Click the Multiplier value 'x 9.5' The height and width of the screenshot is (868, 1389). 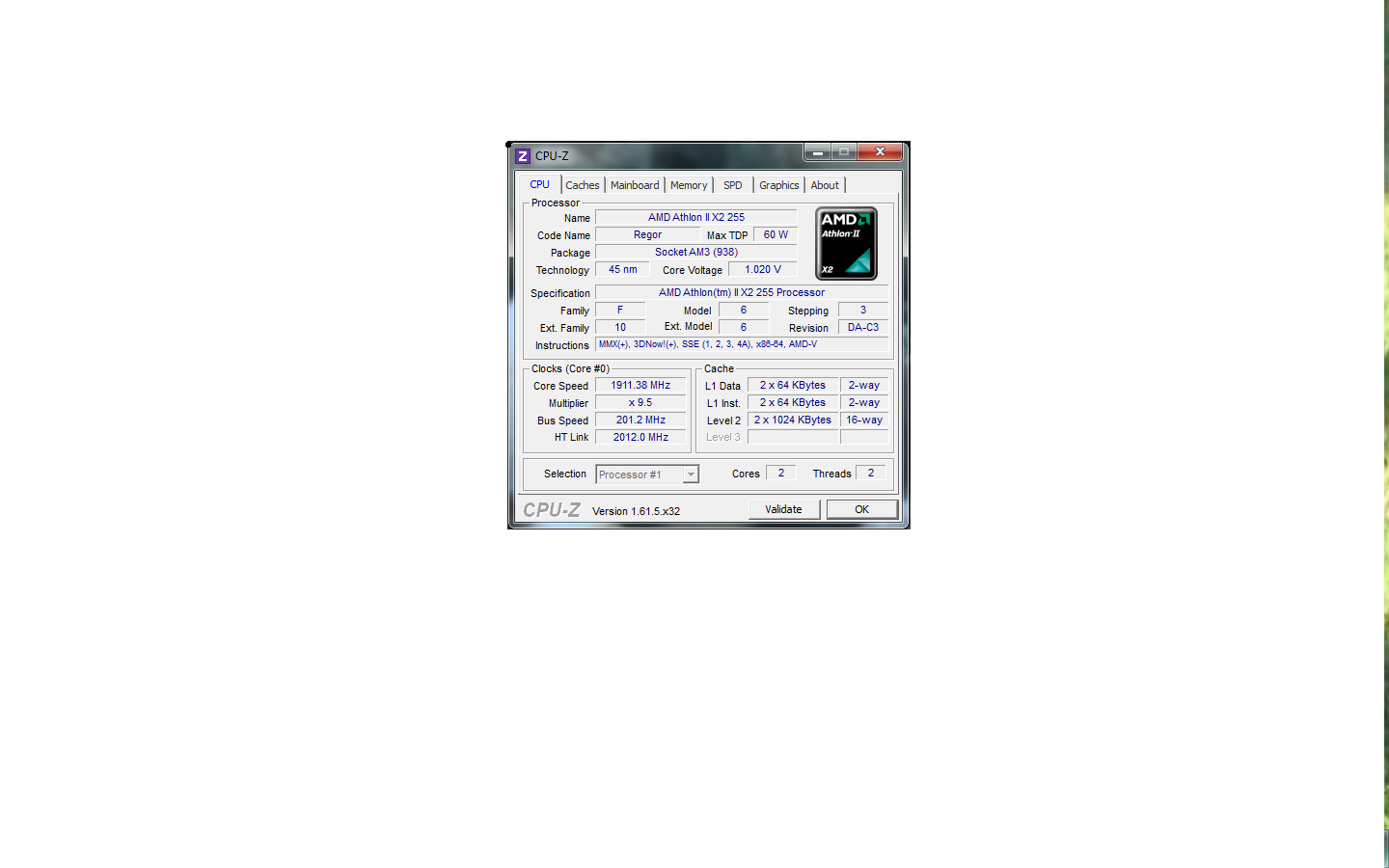[640, 402]
